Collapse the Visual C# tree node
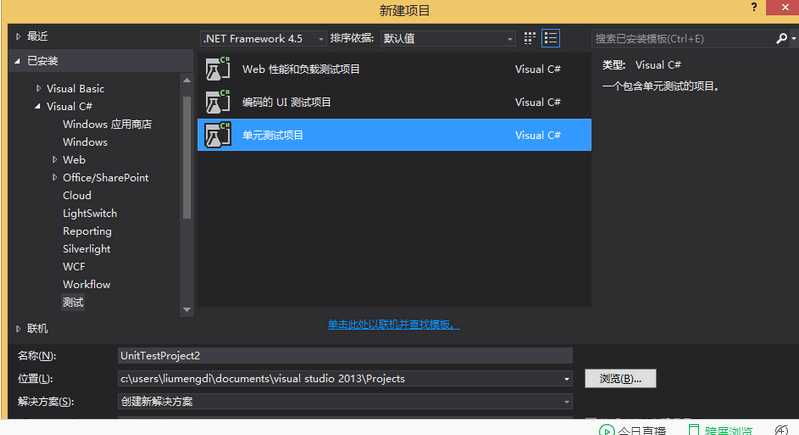The width and height of the screenshot is (799, 435). pos(38,106)
